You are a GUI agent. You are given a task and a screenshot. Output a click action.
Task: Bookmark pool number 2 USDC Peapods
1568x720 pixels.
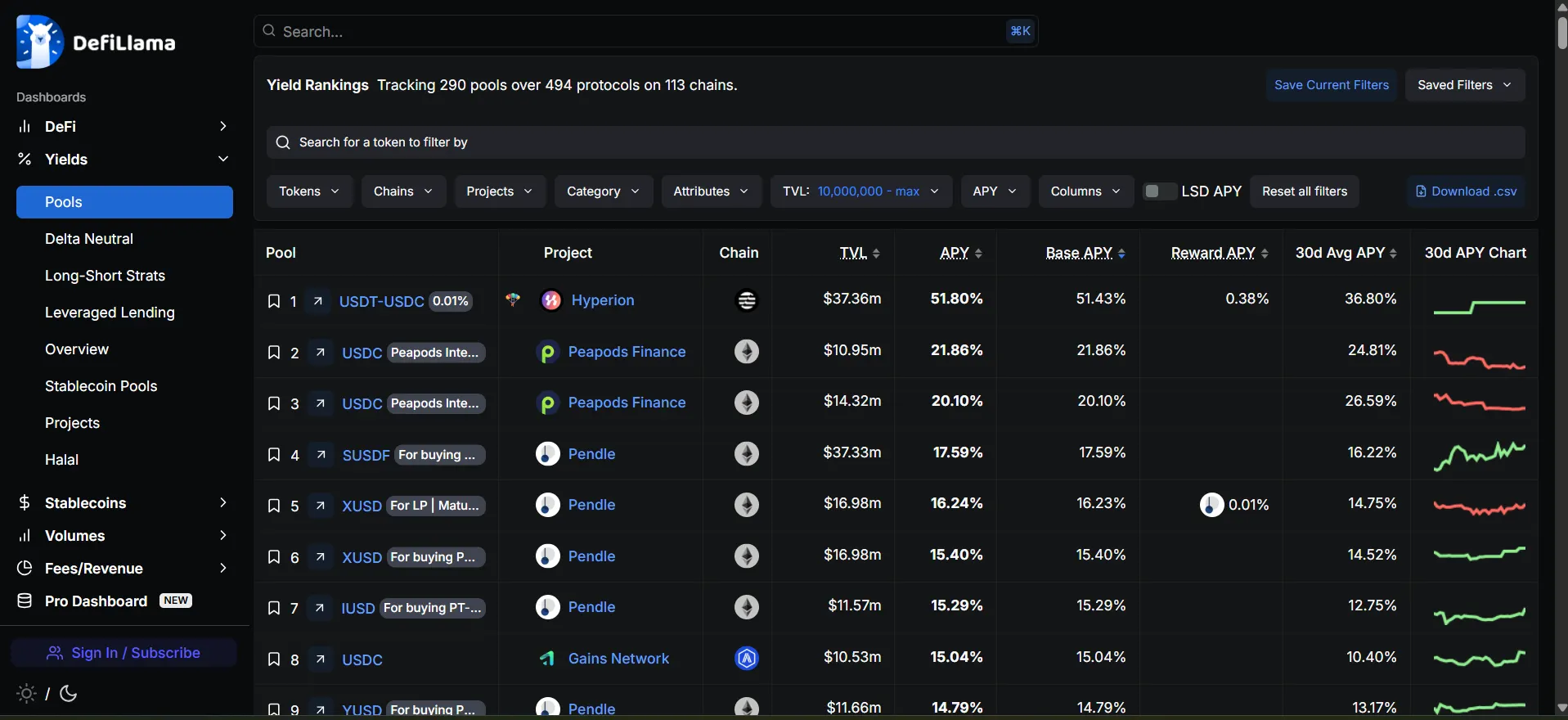tap(274, 353)
